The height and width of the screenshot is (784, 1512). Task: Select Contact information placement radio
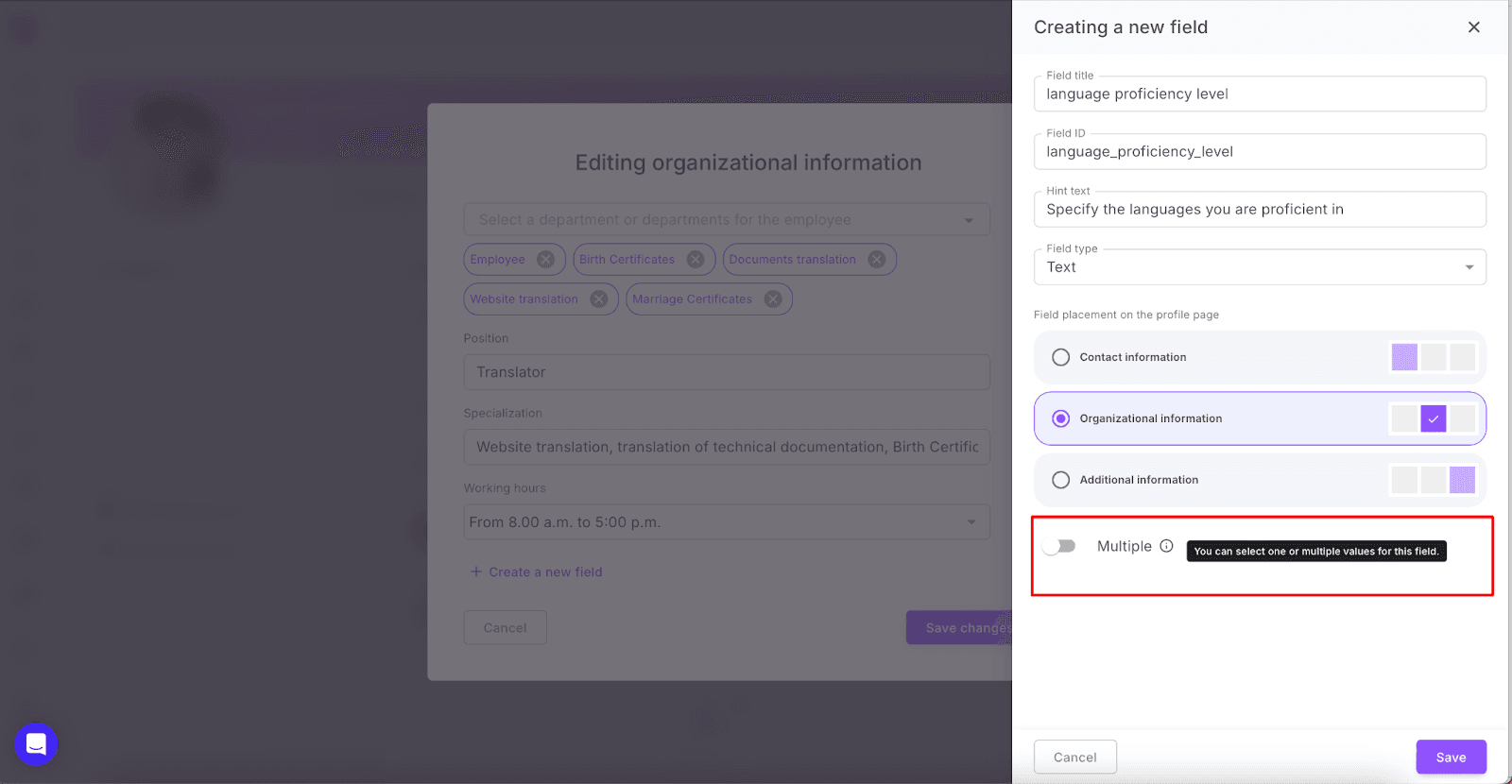(1061, 357)
